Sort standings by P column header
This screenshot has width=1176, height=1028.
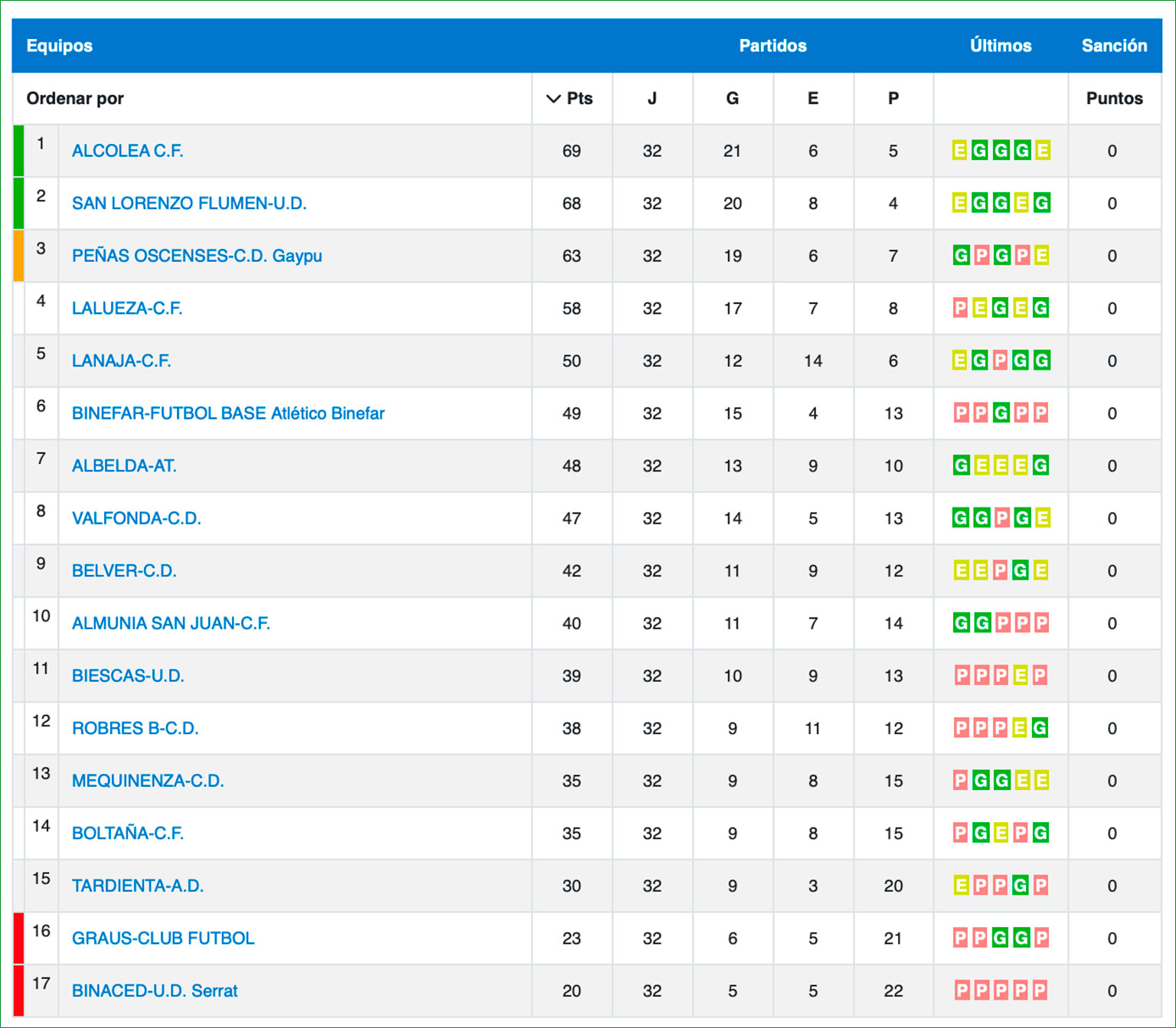(893, 99)
